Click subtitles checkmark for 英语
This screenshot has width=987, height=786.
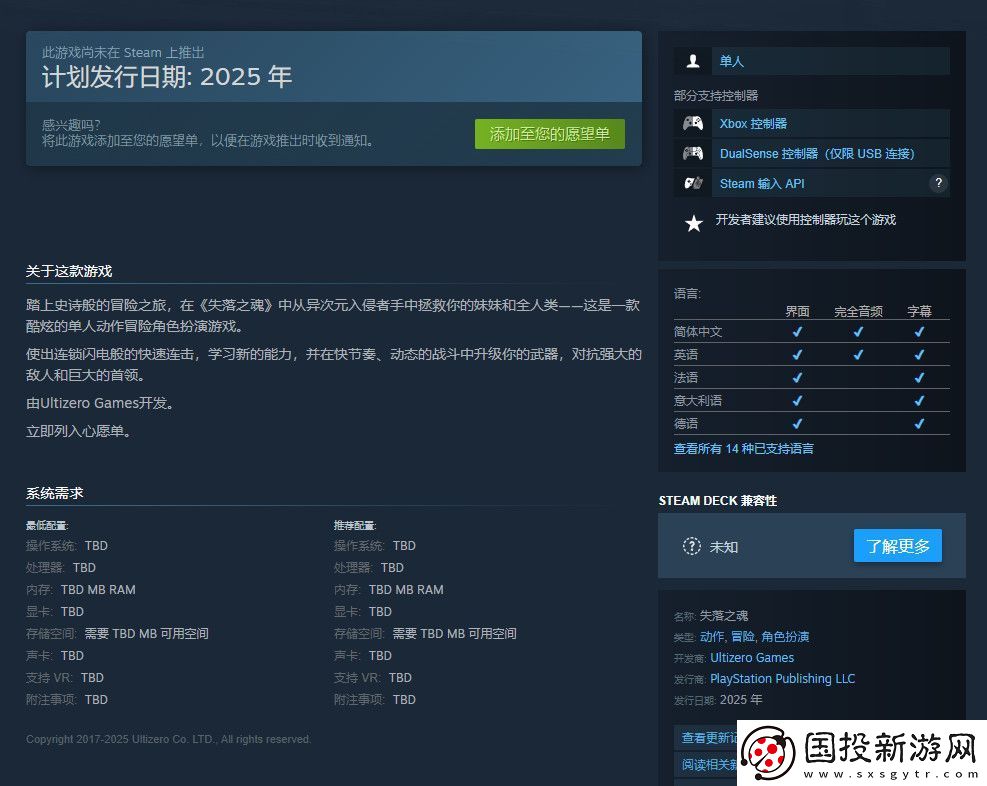[919, 355]
